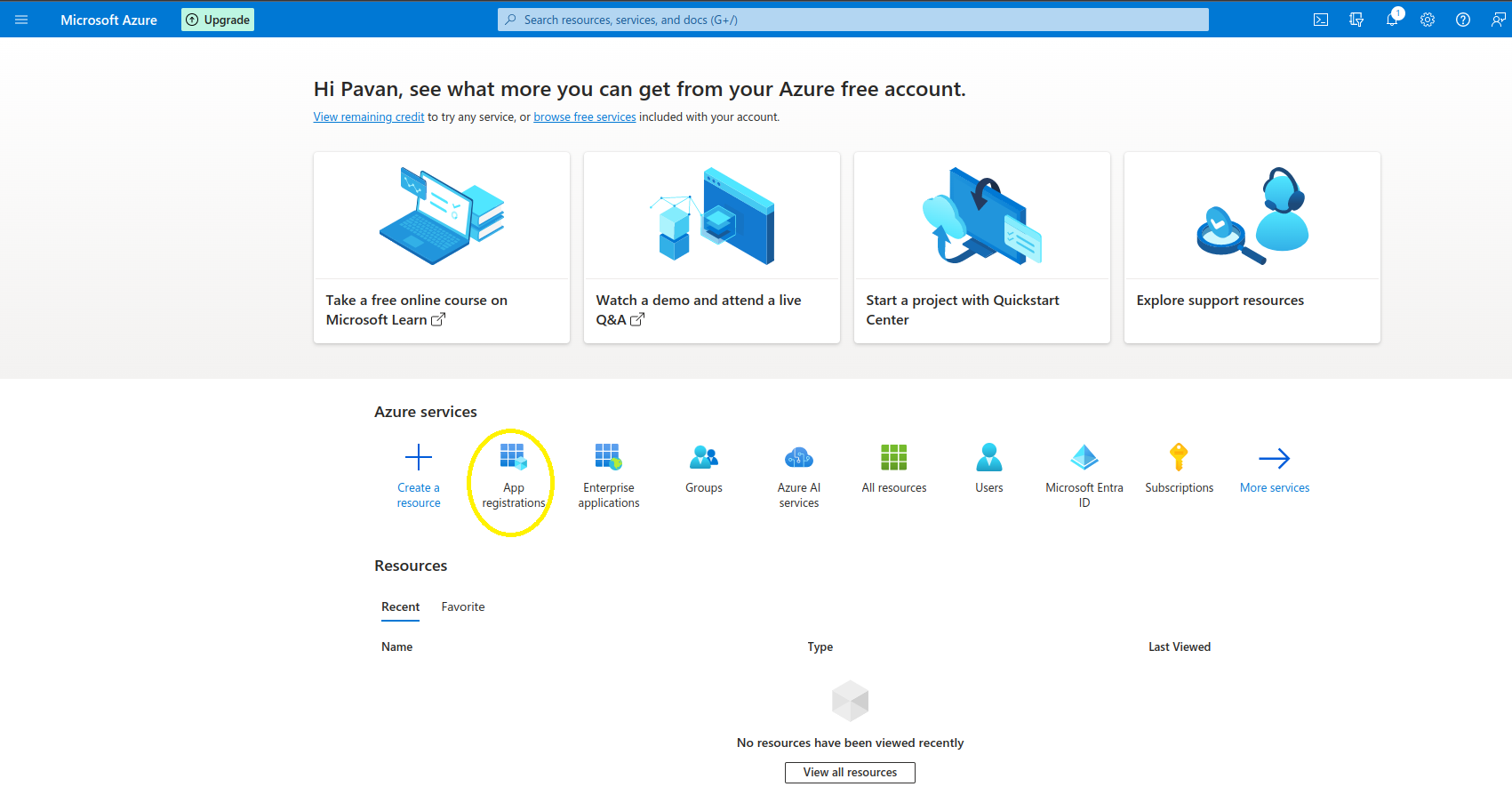Click the Upgrade button

[x=218, y=20]
